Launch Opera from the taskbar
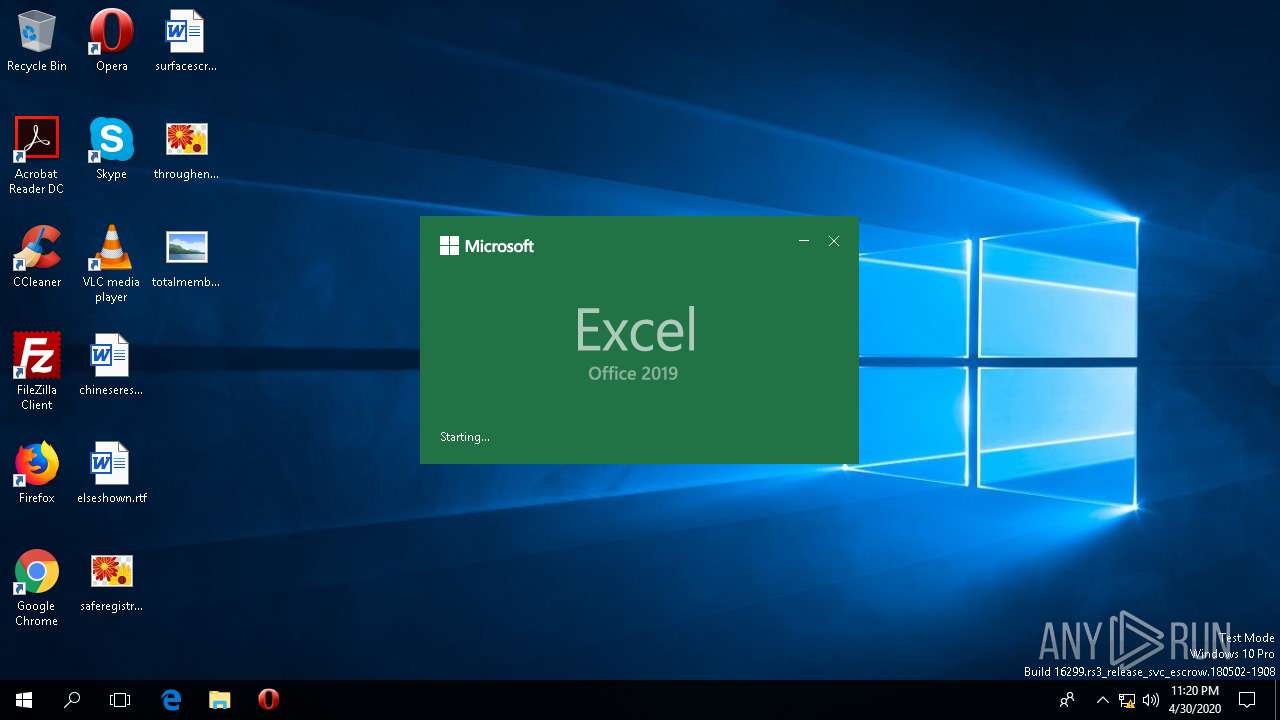Viewport: 1280px width, 720px height. point(268,700)
